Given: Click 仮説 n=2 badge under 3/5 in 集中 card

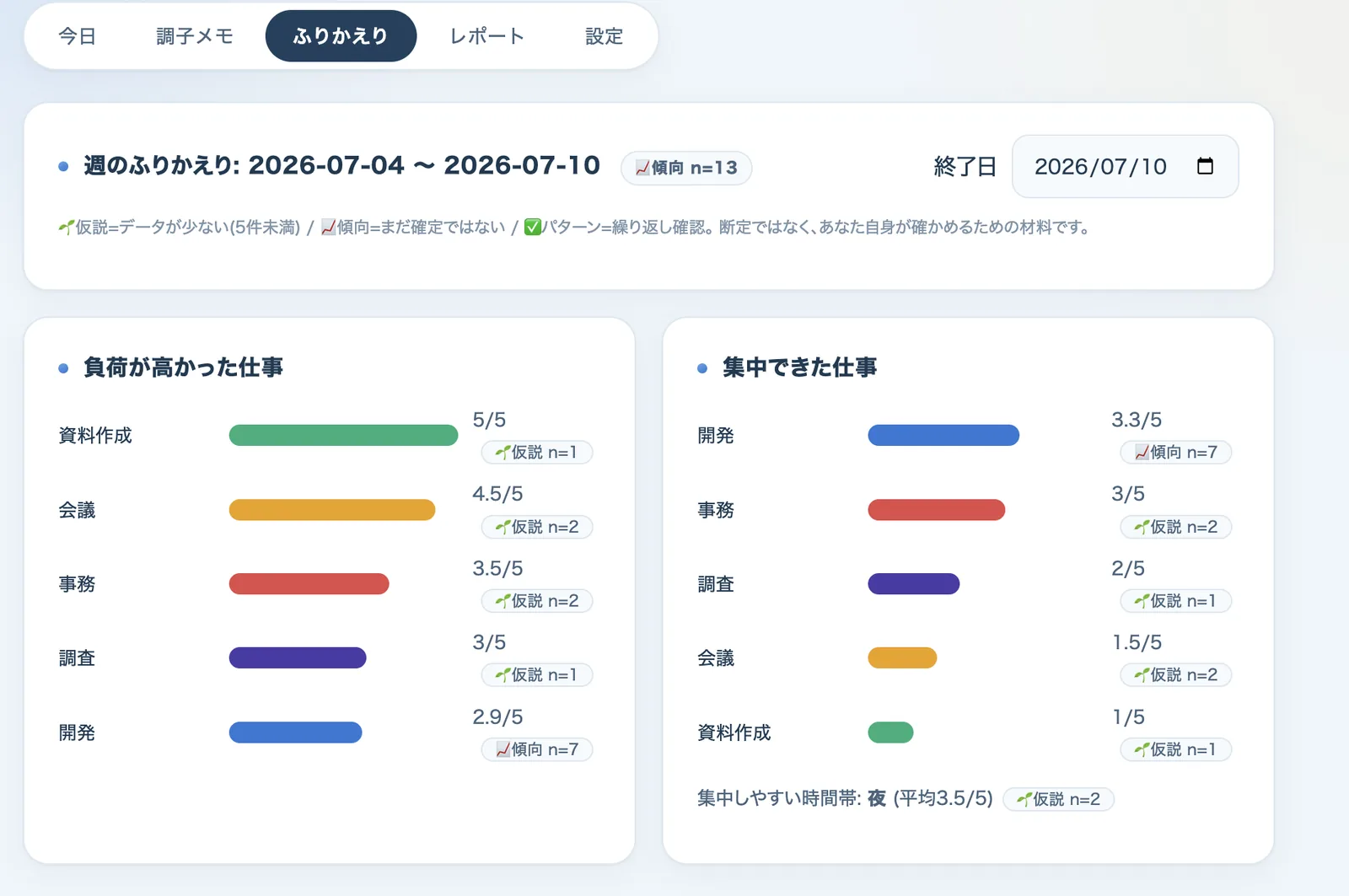Looking at the screenshot, I should pos(1176,527).
